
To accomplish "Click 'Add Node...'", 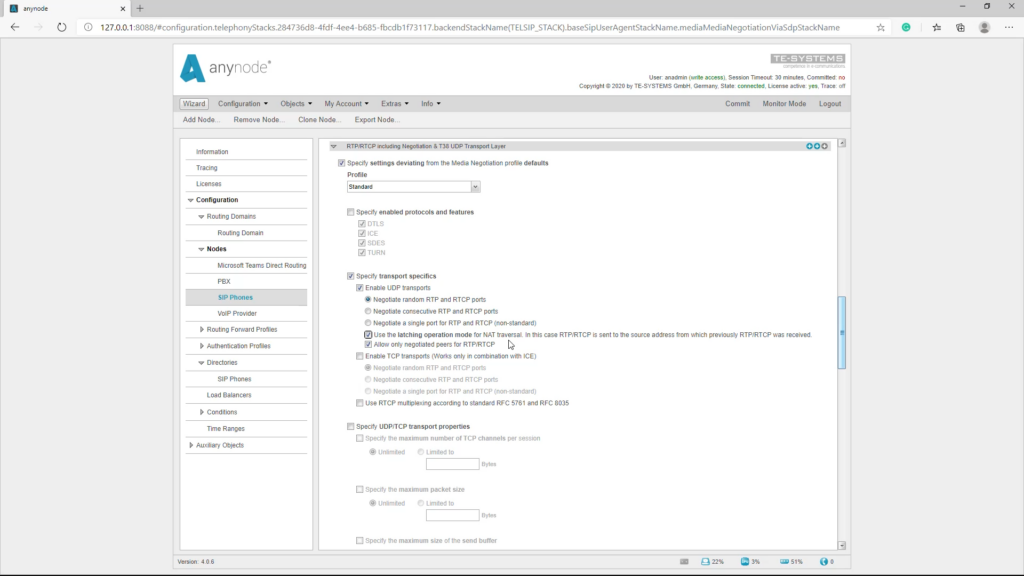I will (x=201, y=120).
